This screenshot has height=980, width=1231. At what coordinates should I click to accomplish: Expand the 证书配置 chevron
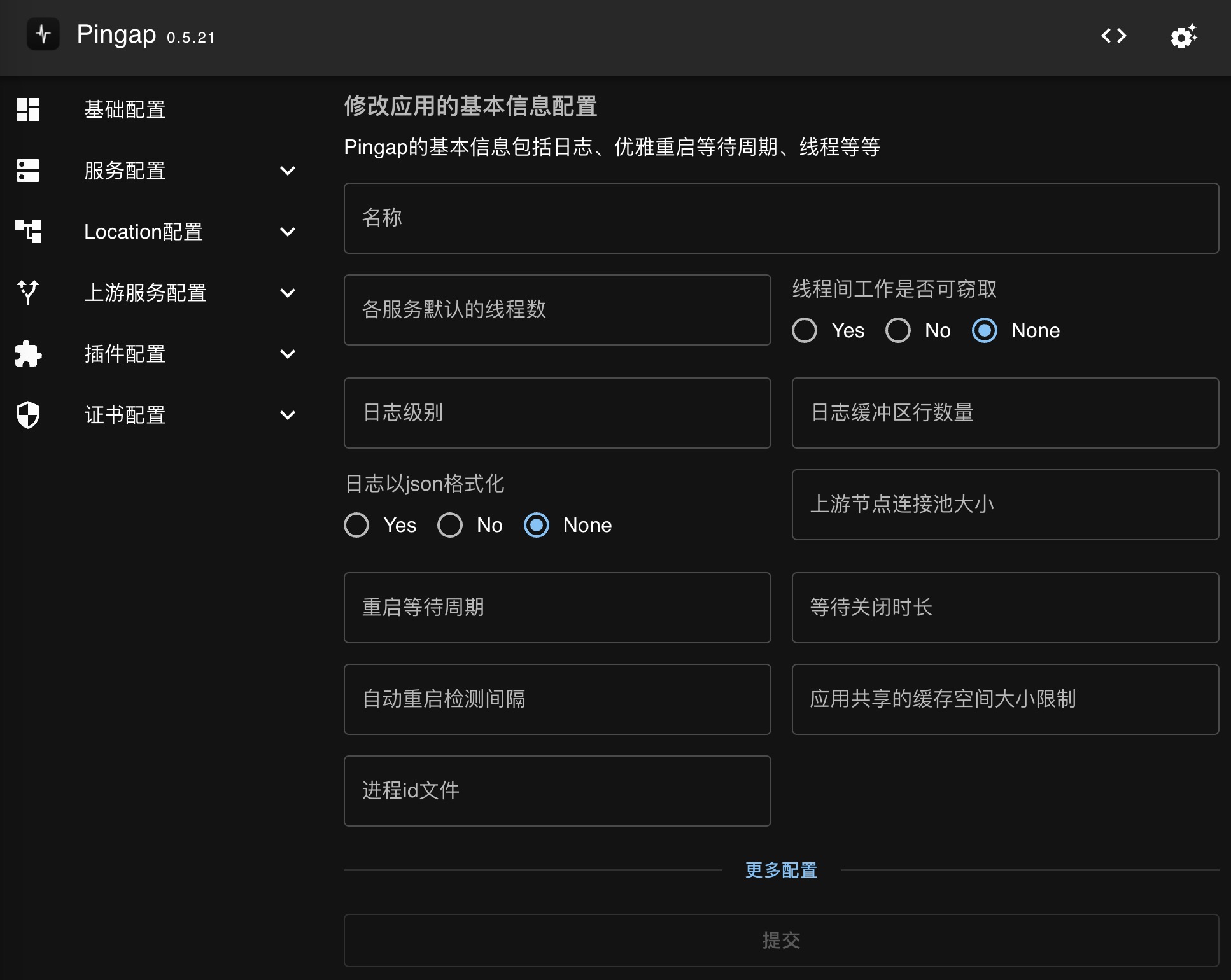click(x=288, y=415)
